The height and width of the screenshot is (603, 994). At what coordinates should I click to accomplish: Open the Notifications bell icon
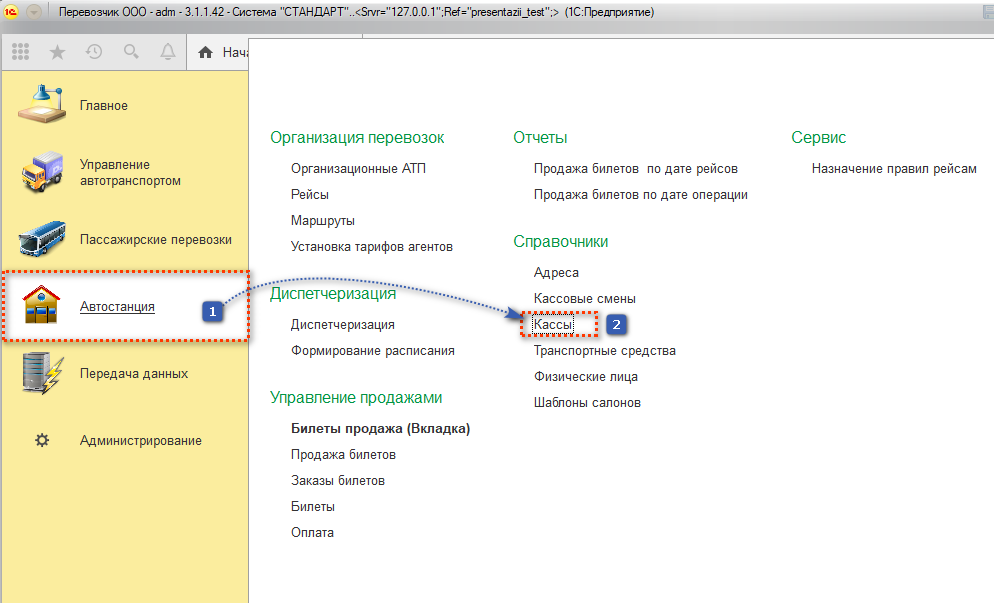tap(167, 52)
